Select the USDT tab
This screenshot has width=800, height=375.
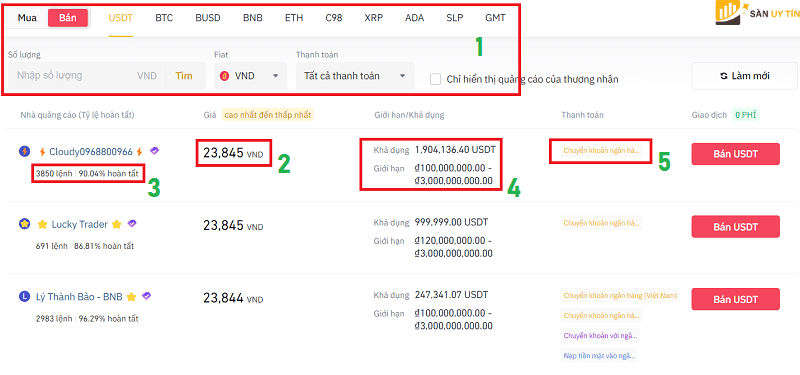coord(120,18)
